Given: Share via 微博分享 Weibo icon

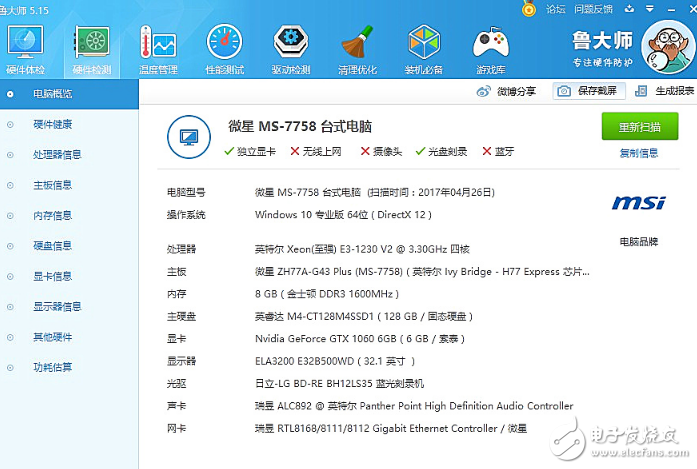Looking at the screenshot, I should [x=506, y=91].
